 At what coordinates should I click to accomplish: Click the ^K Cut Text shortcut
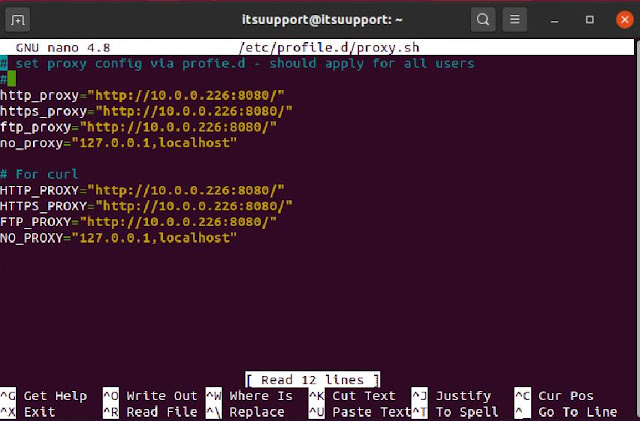tap(352, 396)
